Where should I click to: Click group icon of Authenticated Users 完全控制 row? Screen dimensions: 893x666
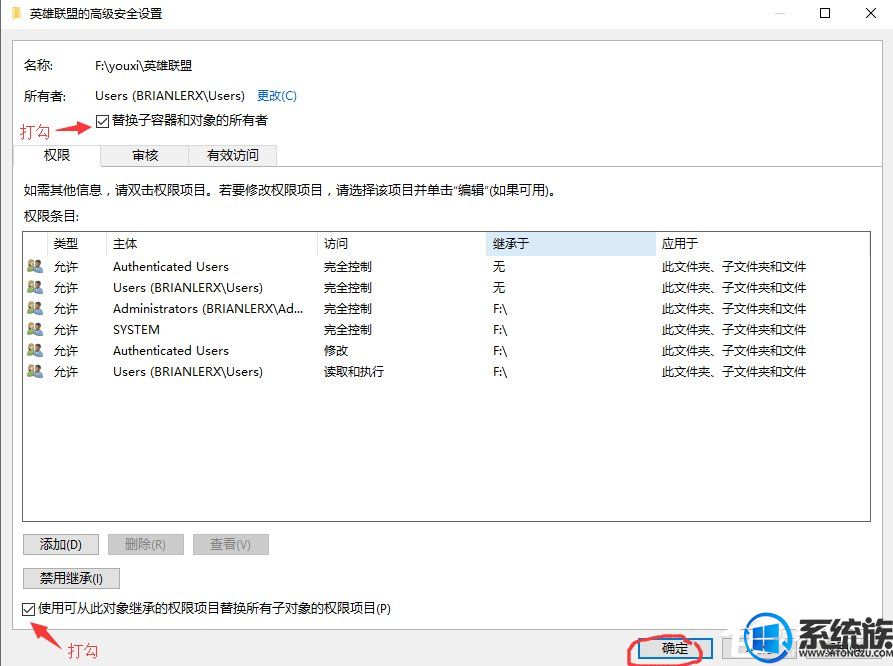coord(35,266)
